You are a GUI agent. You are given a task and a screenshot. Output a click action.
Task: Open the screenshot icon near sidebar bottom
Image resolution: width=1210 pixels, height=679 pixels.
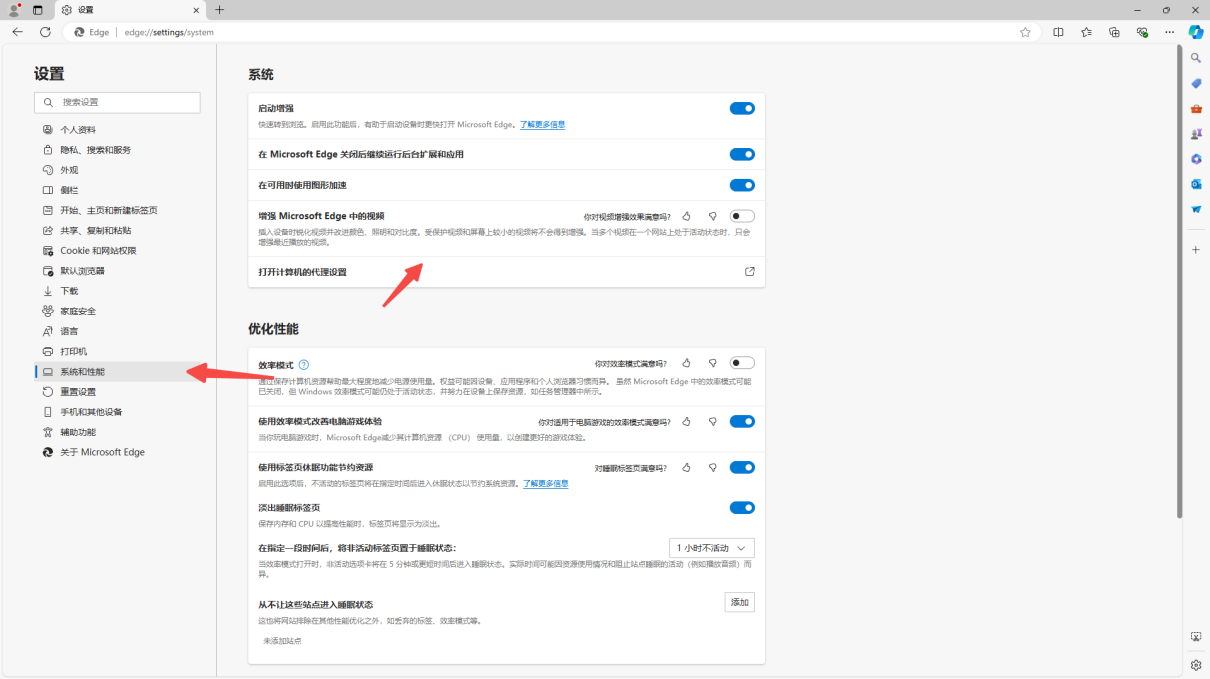(x=1196, y=637)
